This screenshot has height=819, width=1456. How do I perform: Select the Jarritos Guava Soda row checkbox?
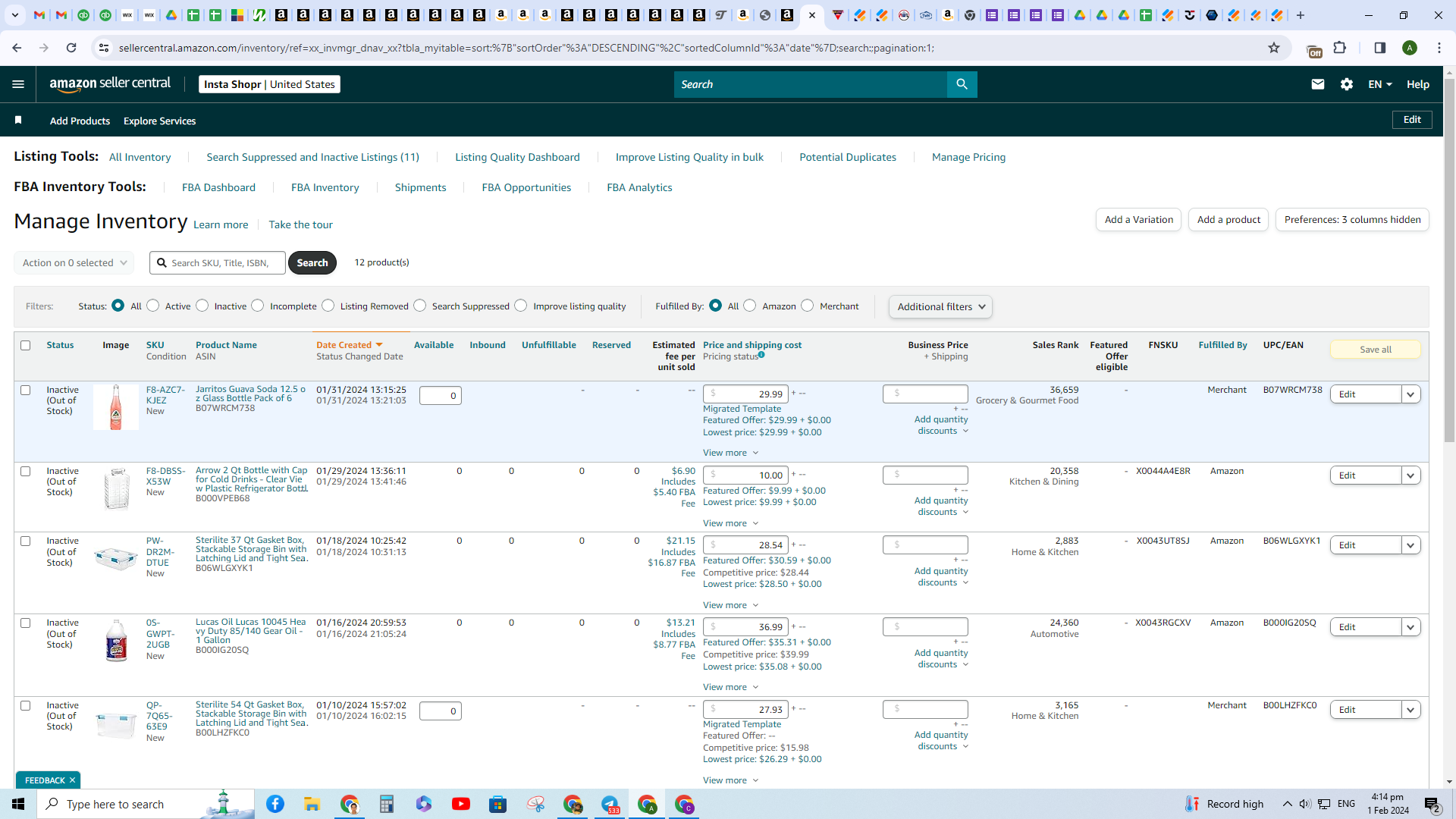tap(25, 390)
